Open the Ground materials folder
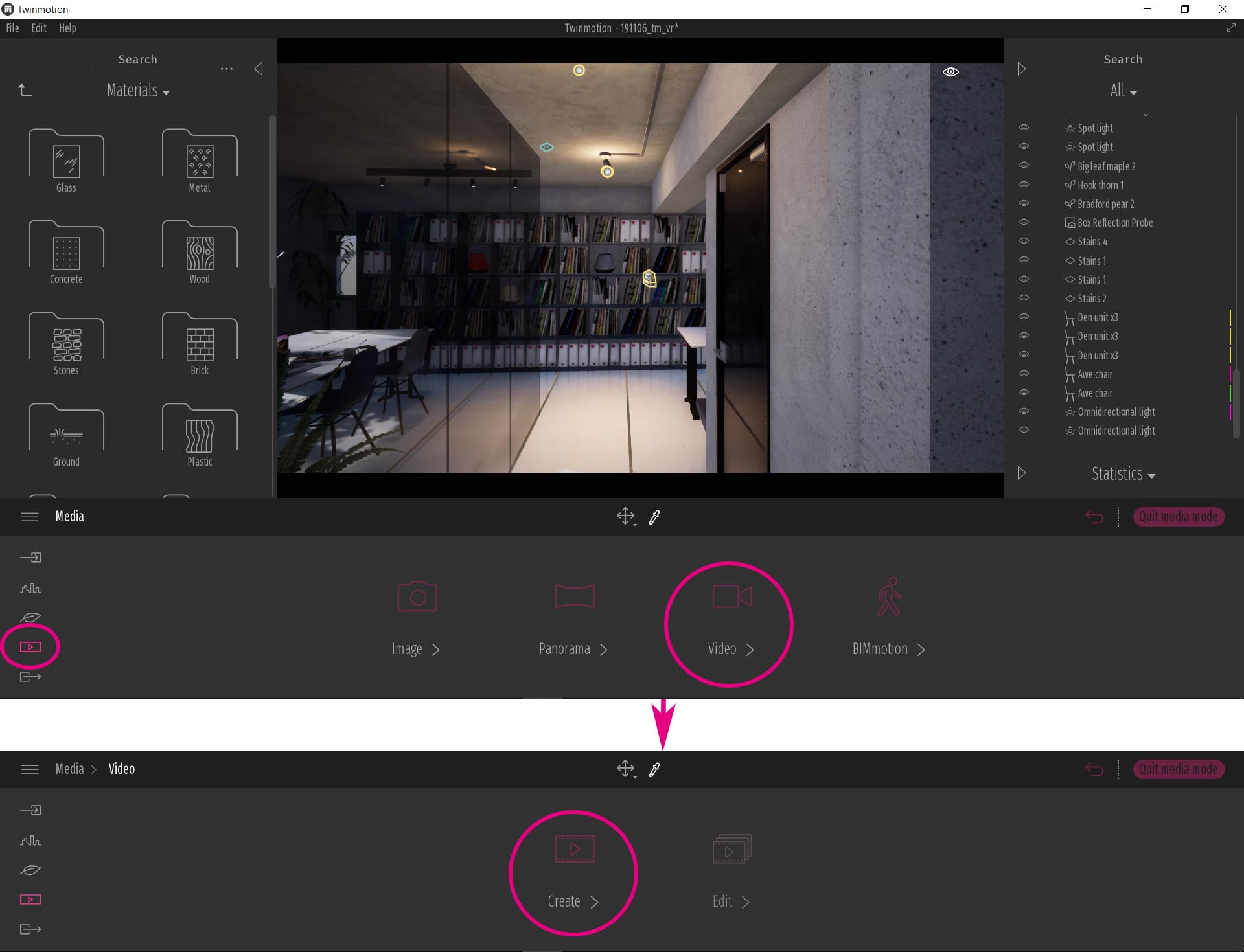This screenshot has height=952, width=1244. 66,435
